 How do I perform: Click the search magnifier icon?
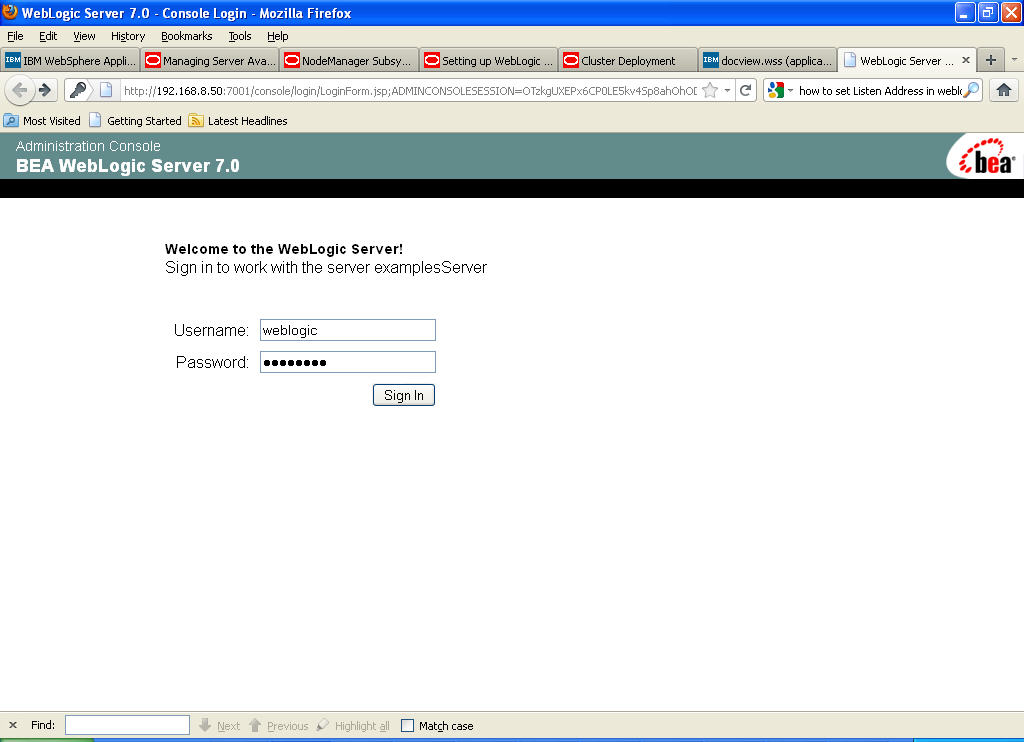pyautogui.click(x=971, y=90)
